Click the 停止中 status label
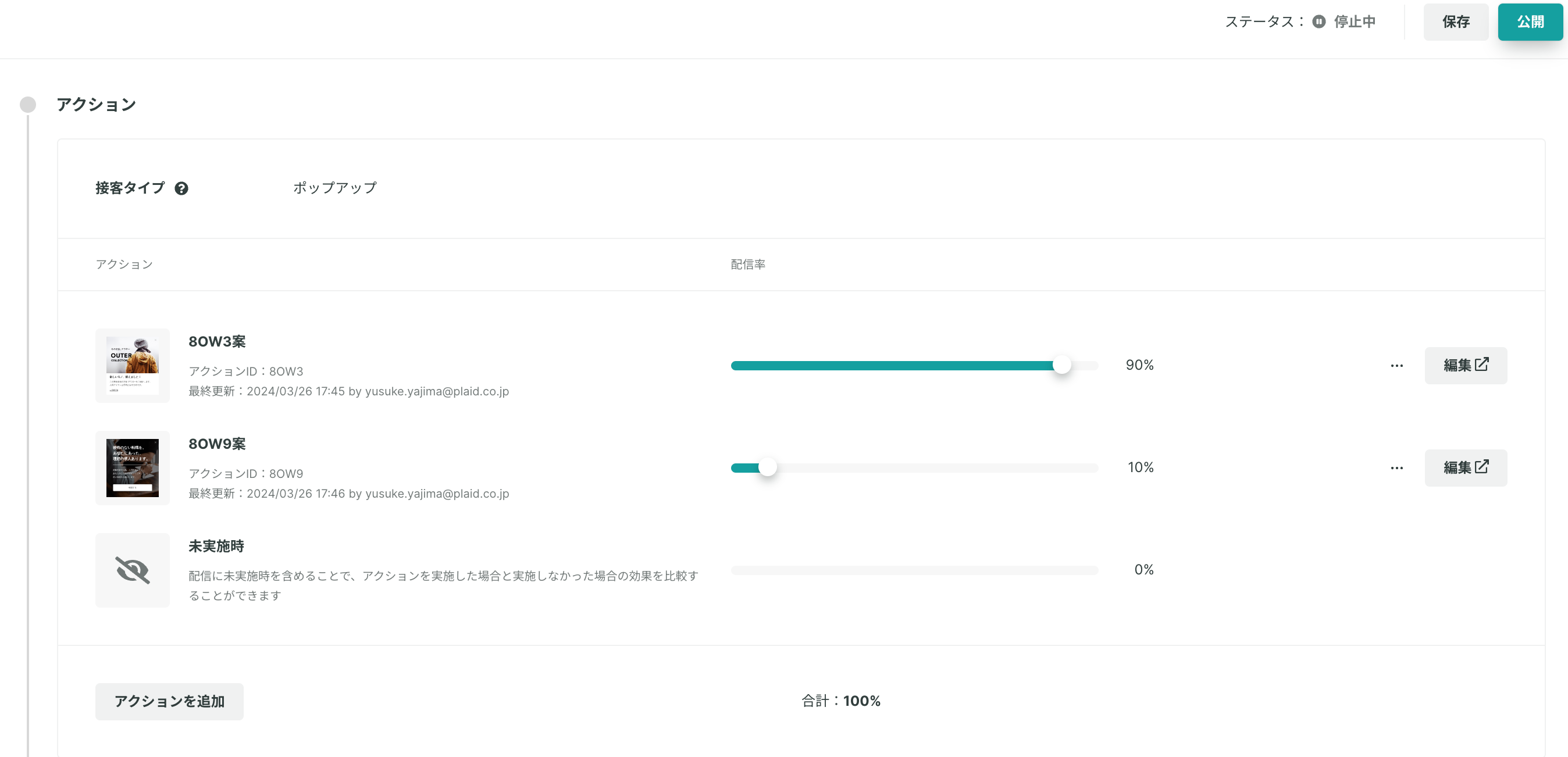1568x757 pixels. [x=1355, y=22]
